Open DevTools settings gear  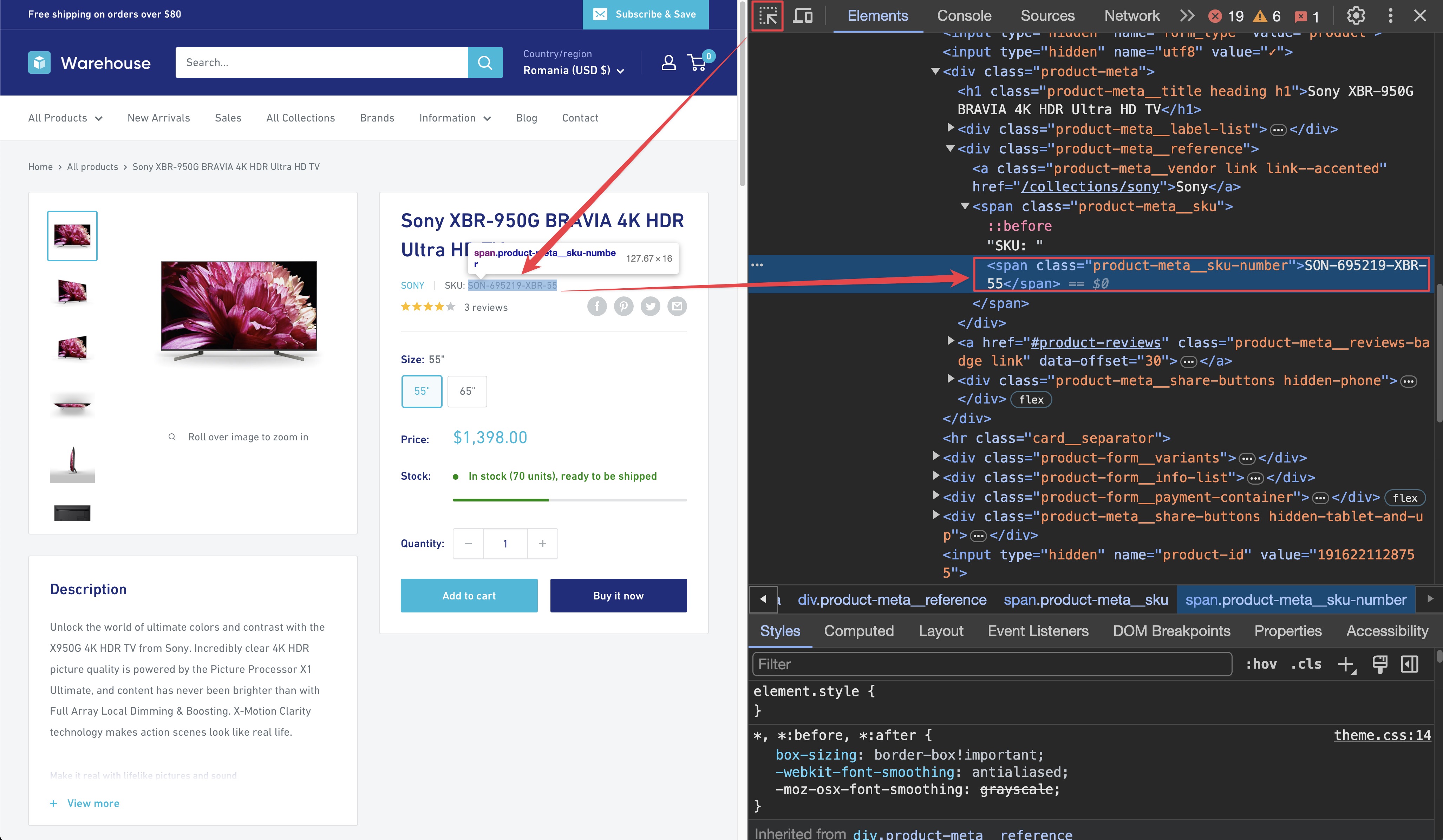[x=1356, y=15]
